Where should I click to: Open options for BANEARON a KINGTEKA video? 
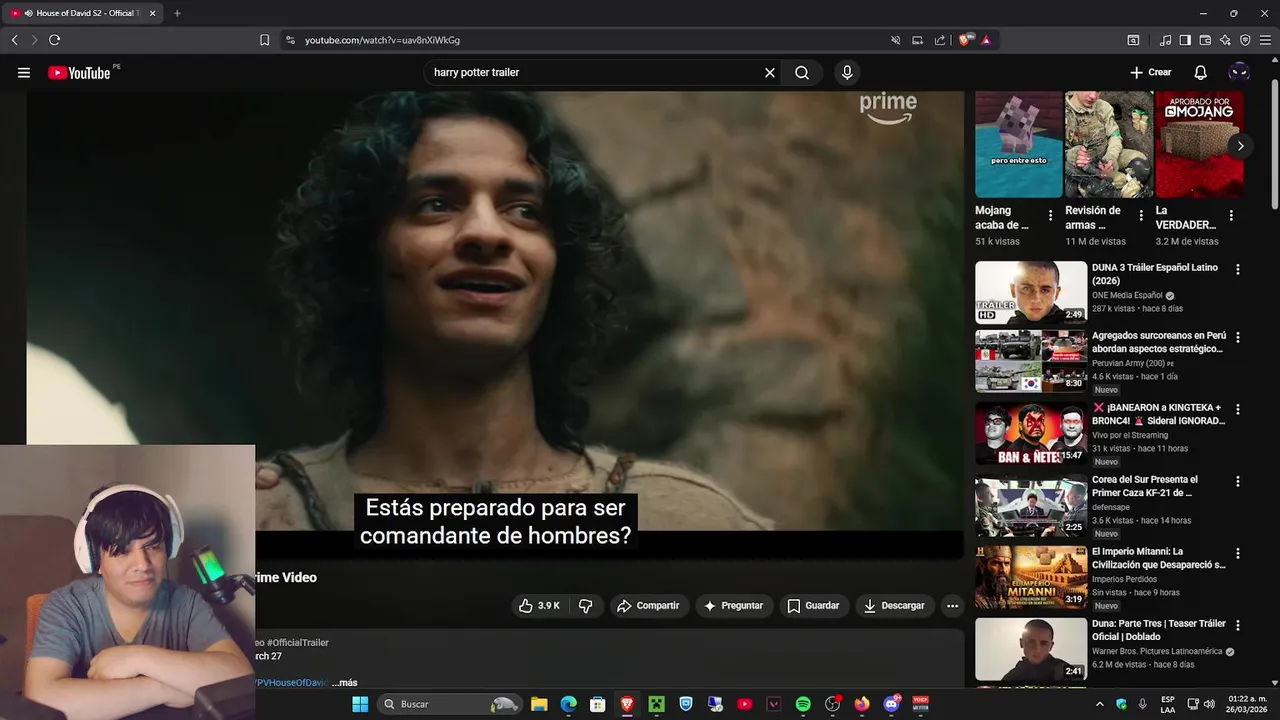[1238, 409]
